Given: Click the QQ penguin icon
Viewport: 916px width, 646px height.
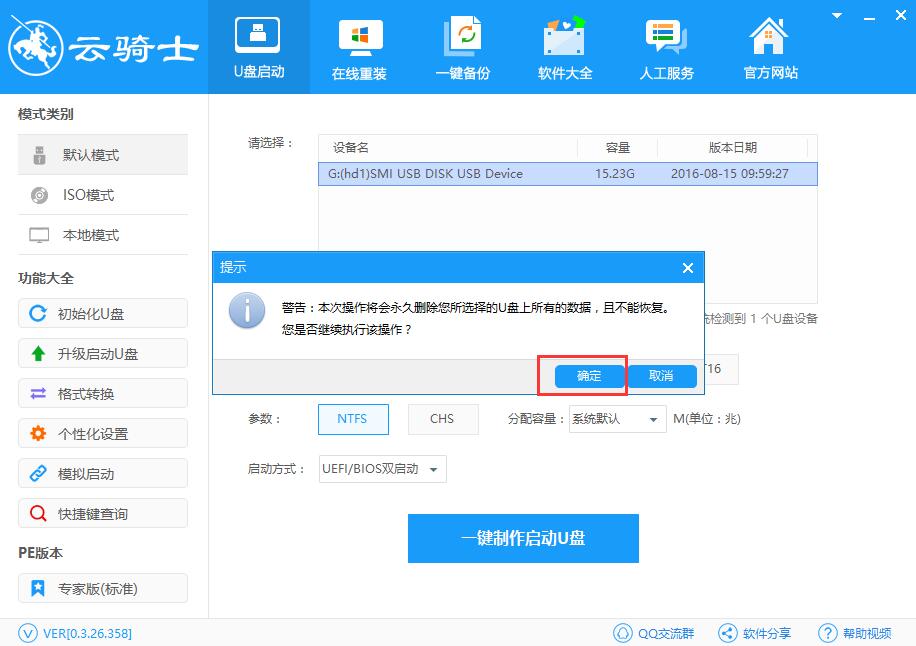Looking at the screenshot, I should tap(623, 633).
